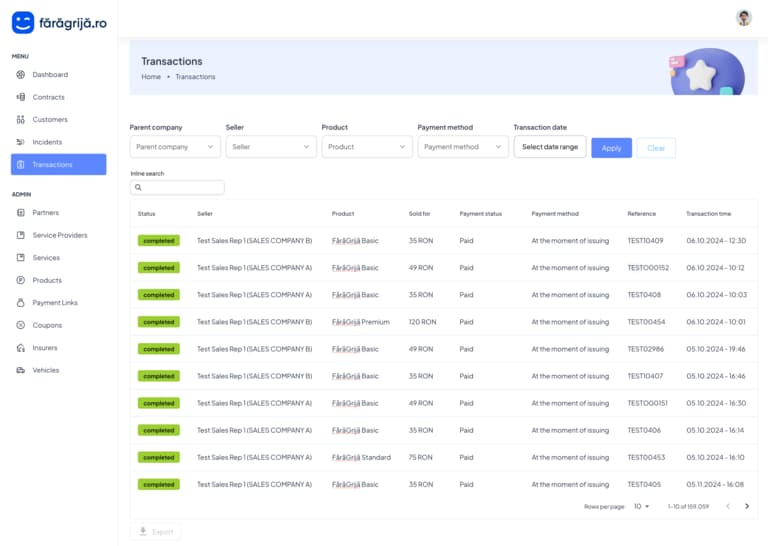Click payment method in TEST00453 row
768x546 pixels.
coord(570,457)
